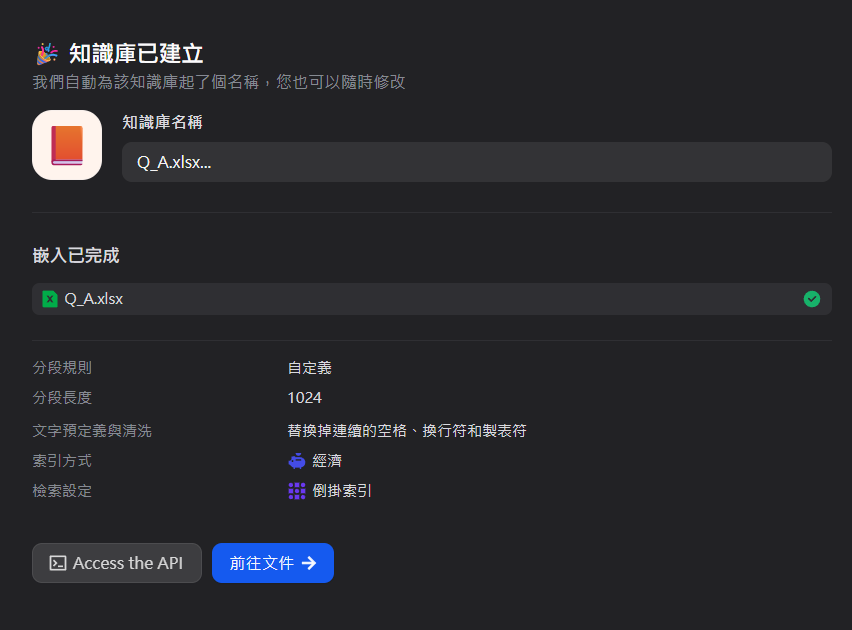This screenshot has height=630, width=852.
Task: Click the 自定義 segmentation rule value
Action: point(309,367)
